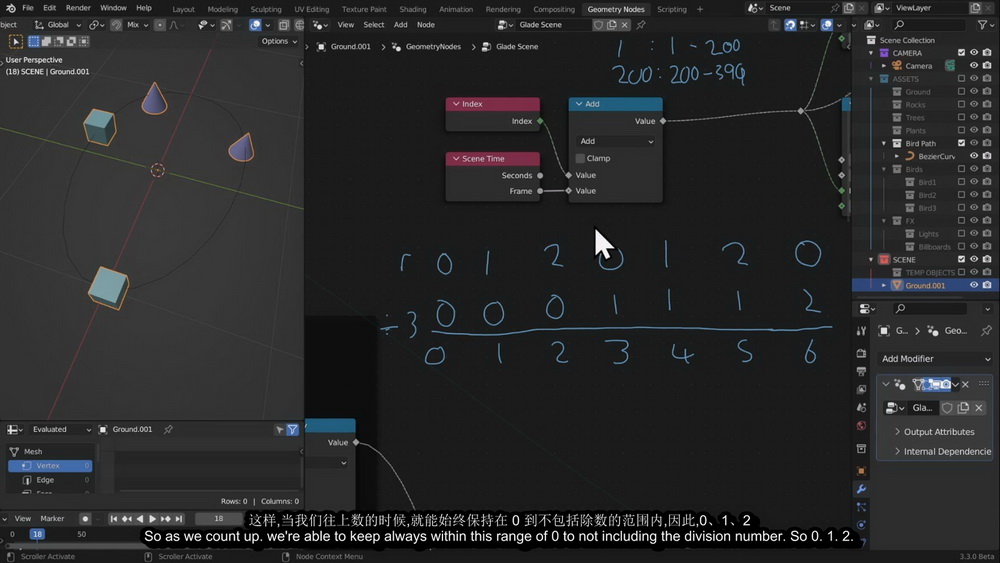Play the animation in the timeline
This screenshot has width=1000, height=563.
(x=152, y=518)
